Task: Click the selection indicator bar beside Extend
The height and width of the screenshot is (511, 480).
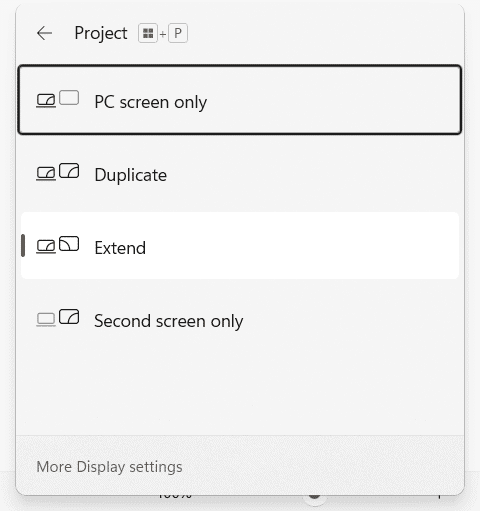Action: coord(23,246)
